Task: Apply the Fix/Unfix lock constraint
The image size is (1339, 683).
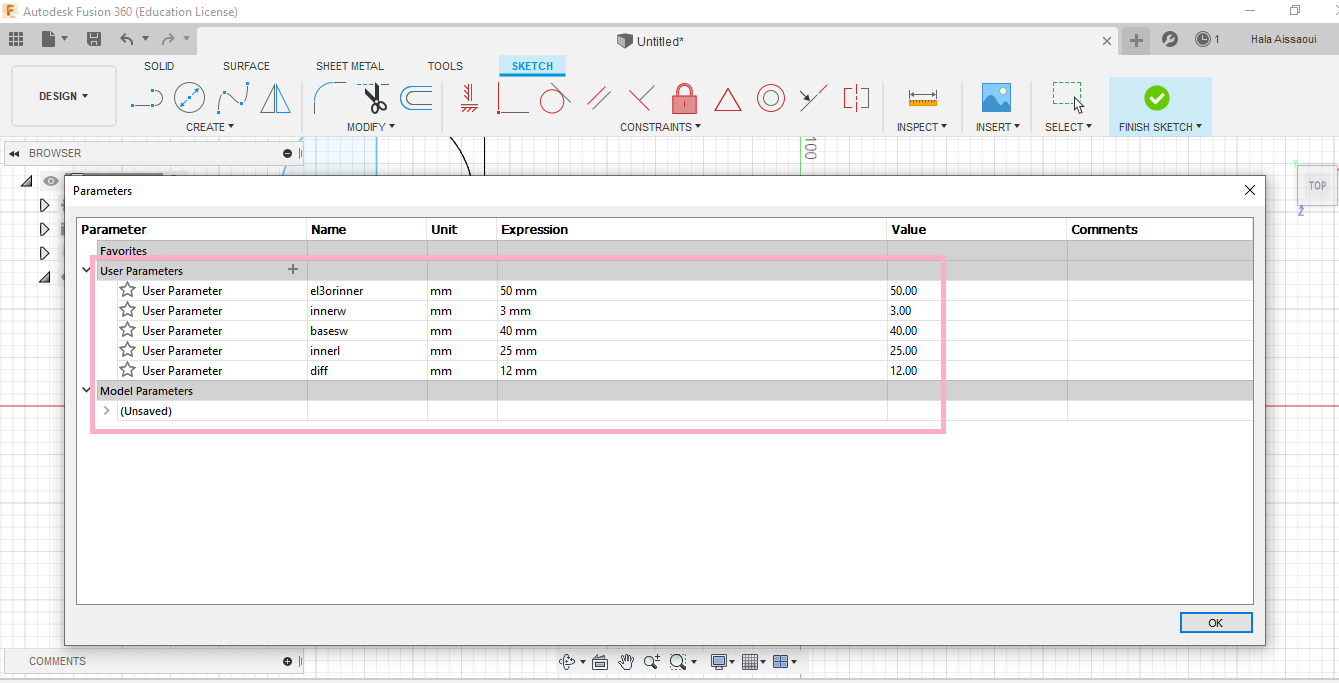Action: coord(684,98)
